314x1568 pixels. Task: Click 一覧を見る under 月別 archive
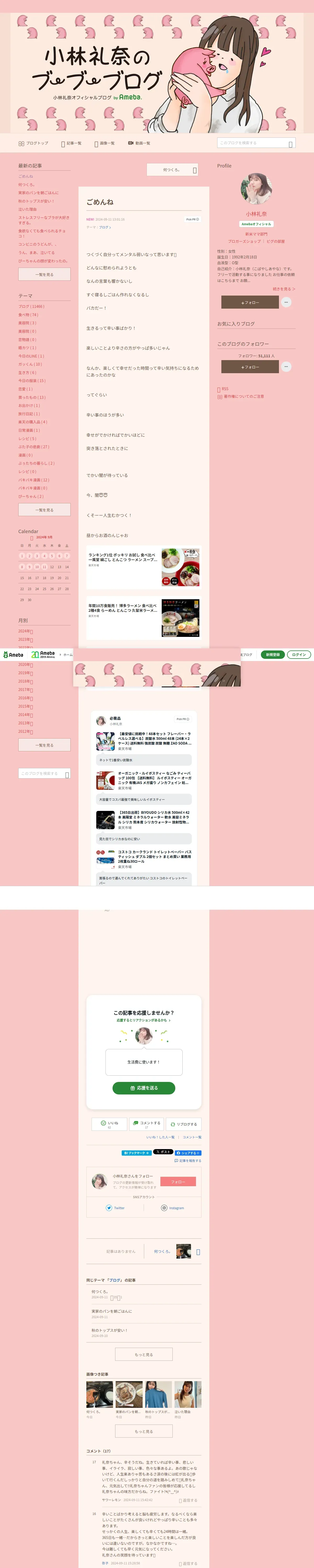click(x=44, y=745)
